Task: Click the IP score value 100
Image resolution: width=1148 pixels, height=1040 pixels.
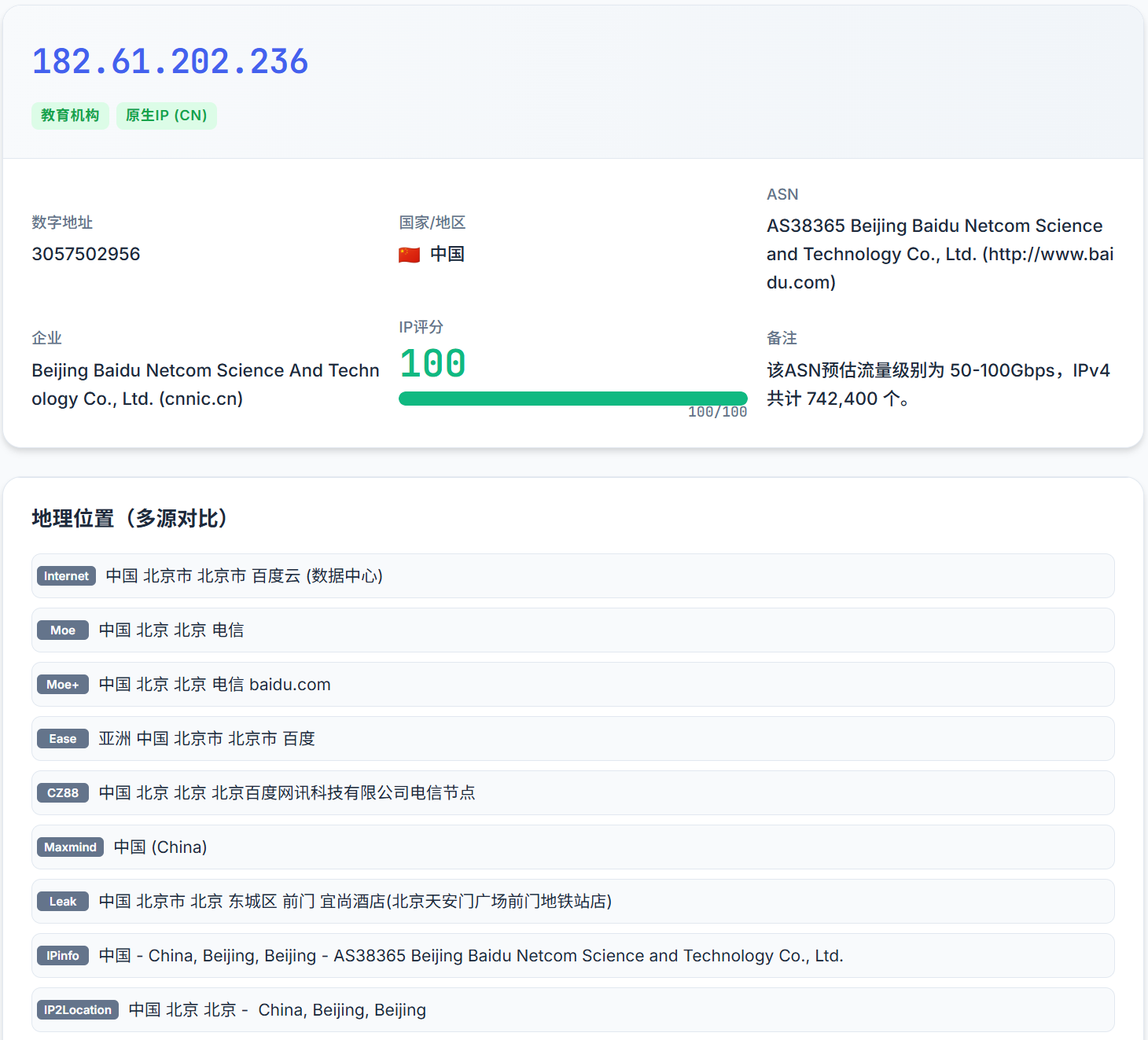Action: [432, 364]
